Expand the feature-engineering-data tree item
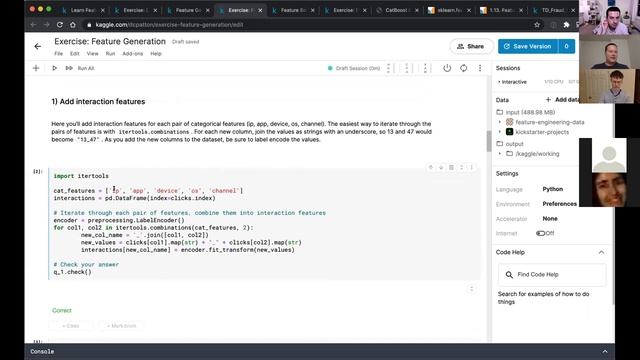Image resolution: width=640 pixels, height=360 pixels. (500, 122)
